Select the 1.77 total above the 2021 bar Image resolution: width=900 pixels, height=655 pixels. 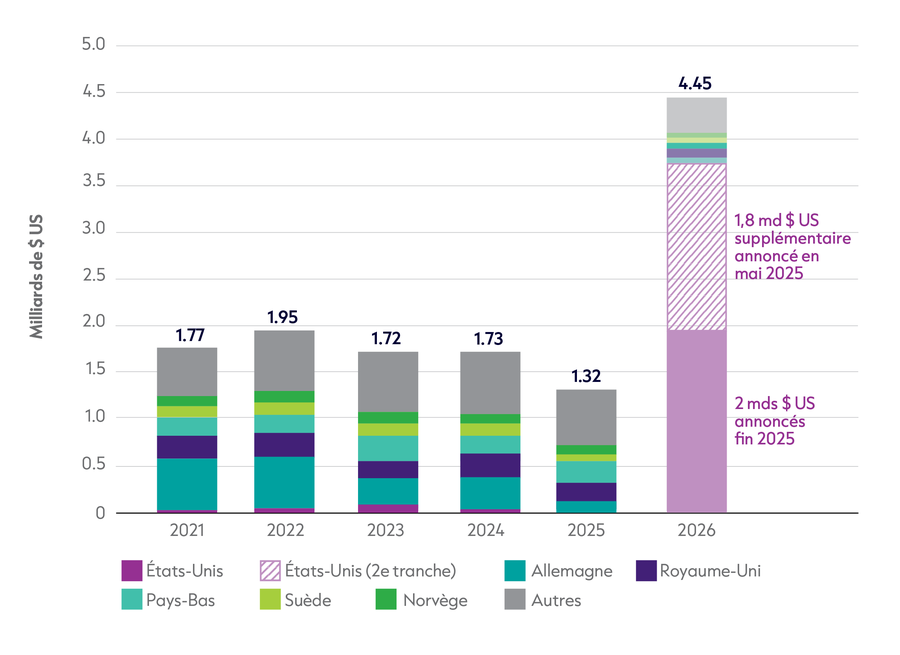pyautogui.click(x=190, y=335)
